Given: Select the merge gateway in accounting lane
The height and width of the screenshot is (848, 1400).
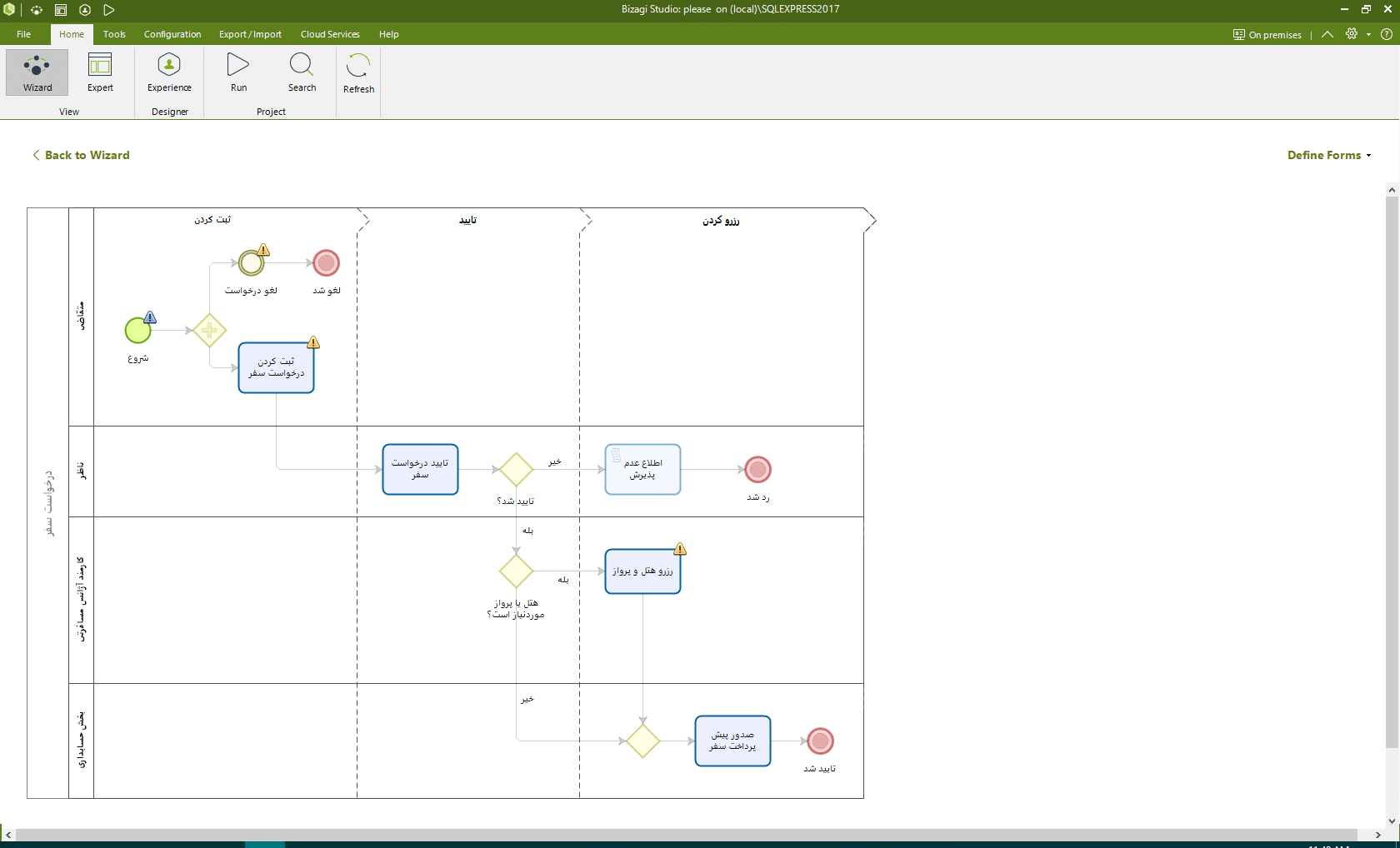Looking at the screenshot, I should pos(642,741).
